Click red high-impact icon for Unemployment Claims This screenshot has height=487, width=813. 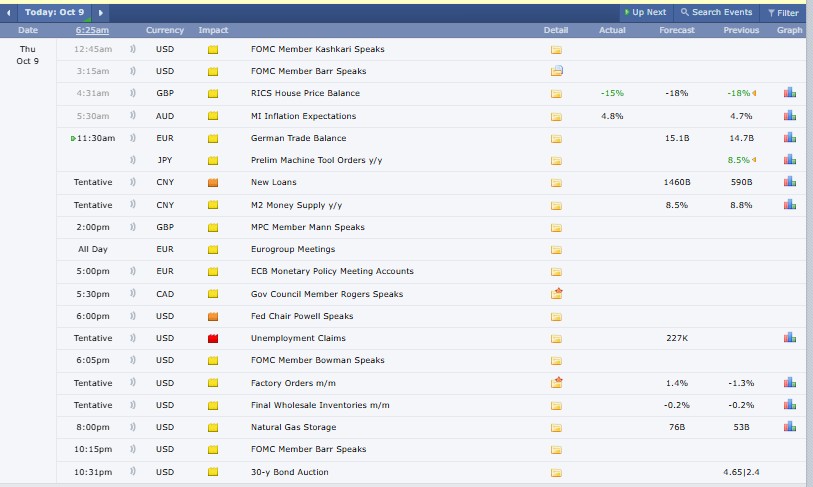click(213, 339)
